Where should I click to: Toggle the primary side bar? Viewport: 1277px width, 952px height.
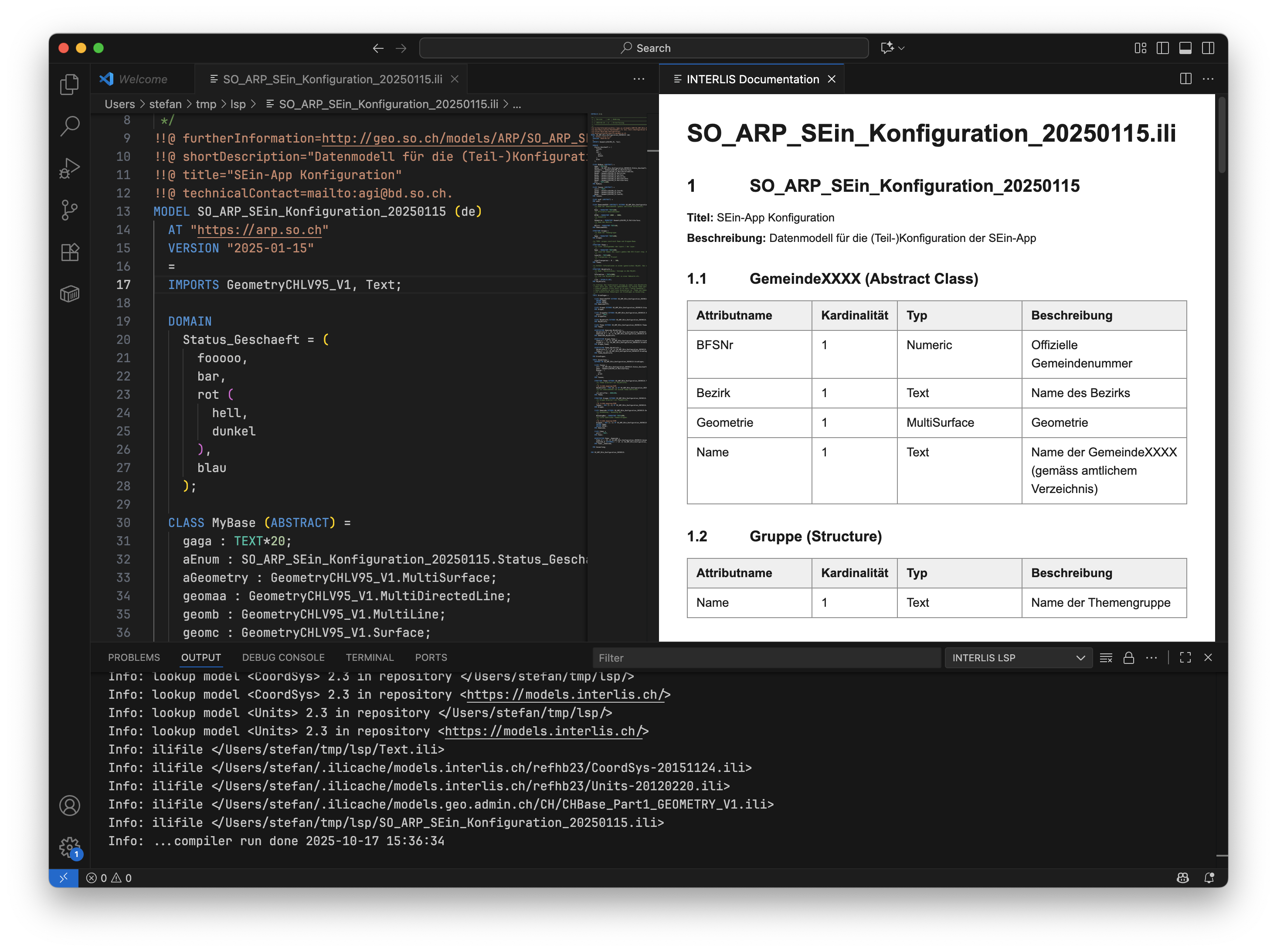[1162, 48]
